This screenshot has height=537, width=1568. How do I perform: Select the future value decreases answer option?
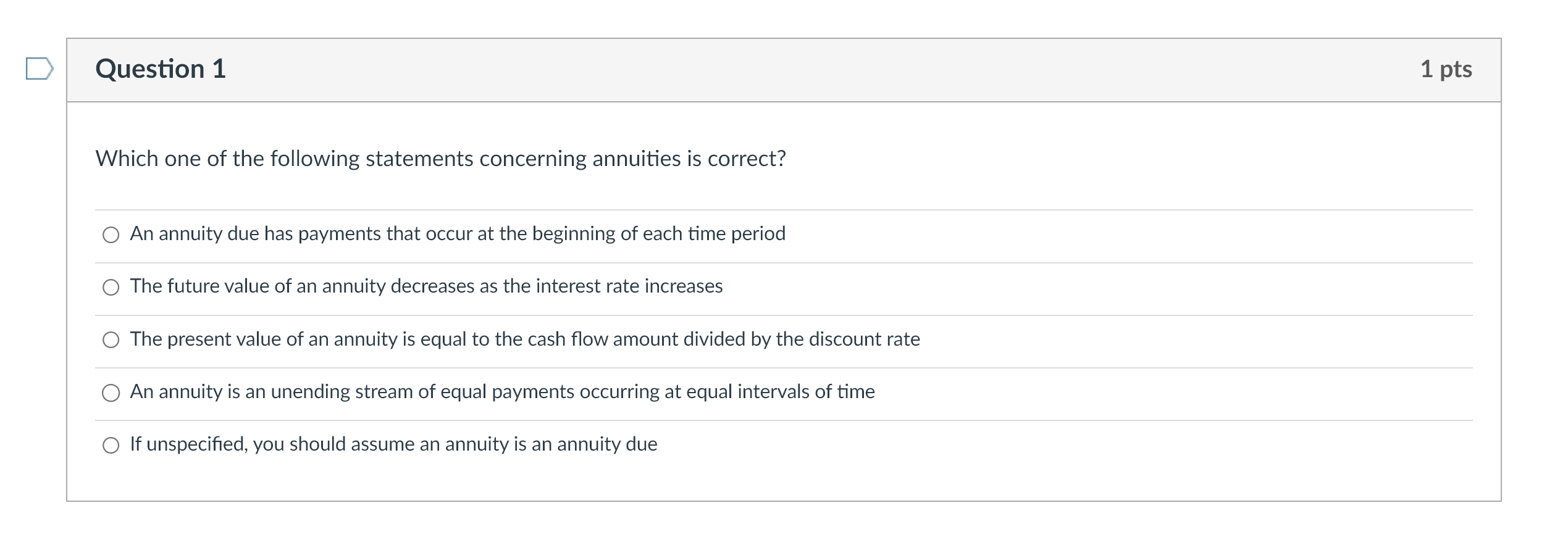coord(111,286)
